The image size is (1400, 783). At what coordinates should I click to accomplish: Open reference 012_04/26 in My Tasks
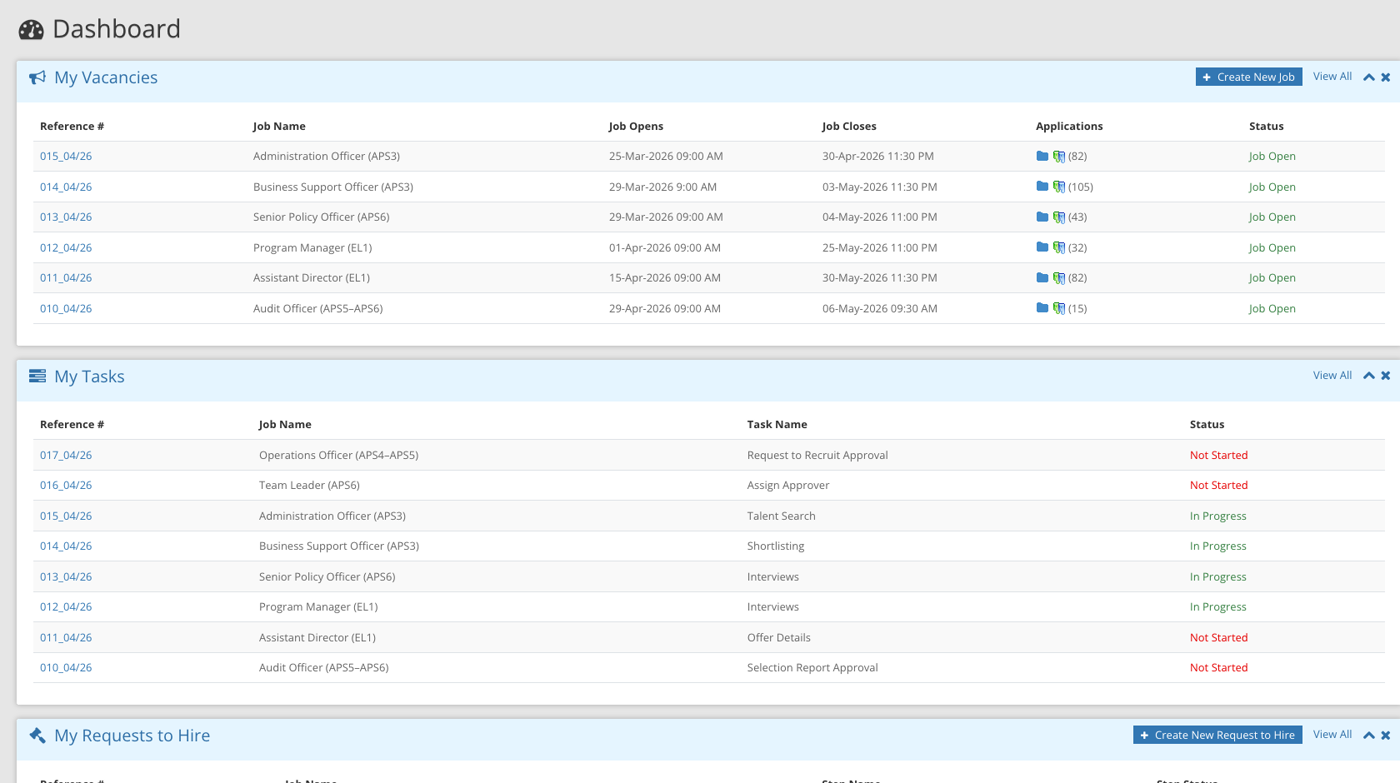(x=66, y=607)
